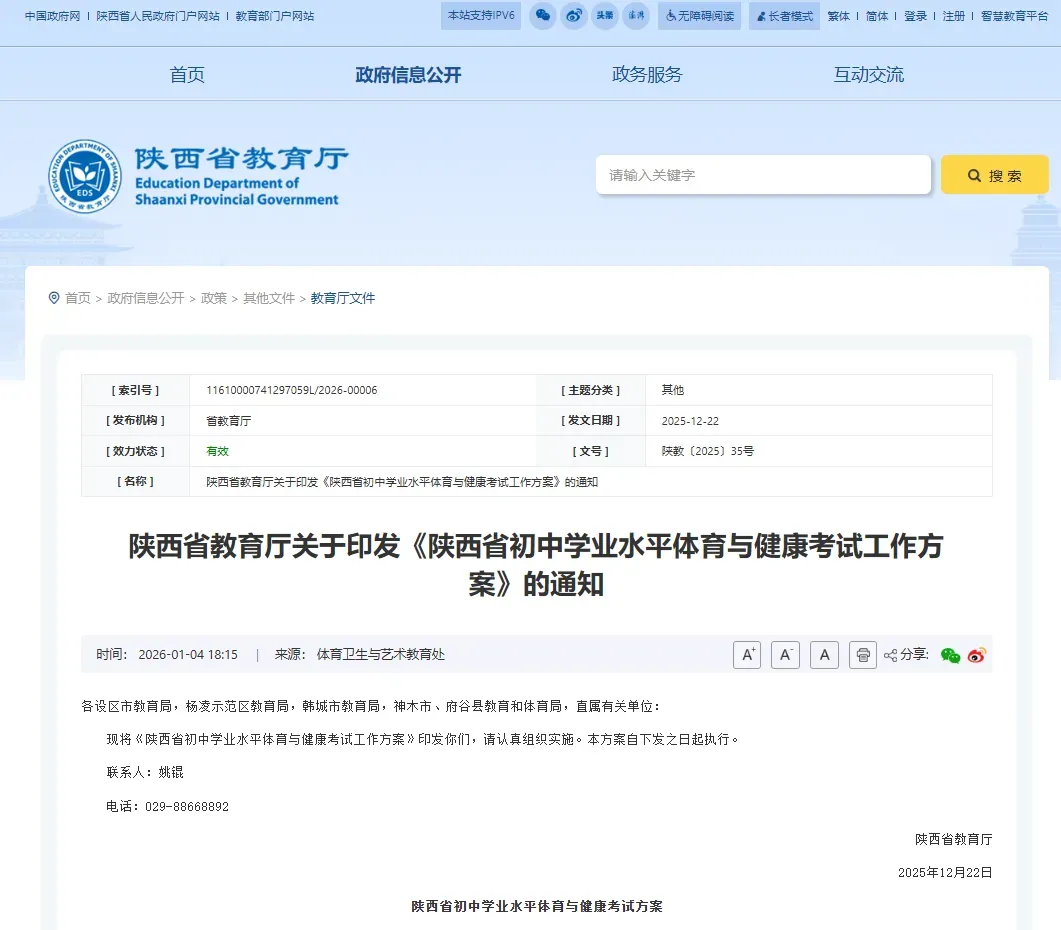
Task: Focus the 请输入关键字 search field
Action: click(763, 175)
